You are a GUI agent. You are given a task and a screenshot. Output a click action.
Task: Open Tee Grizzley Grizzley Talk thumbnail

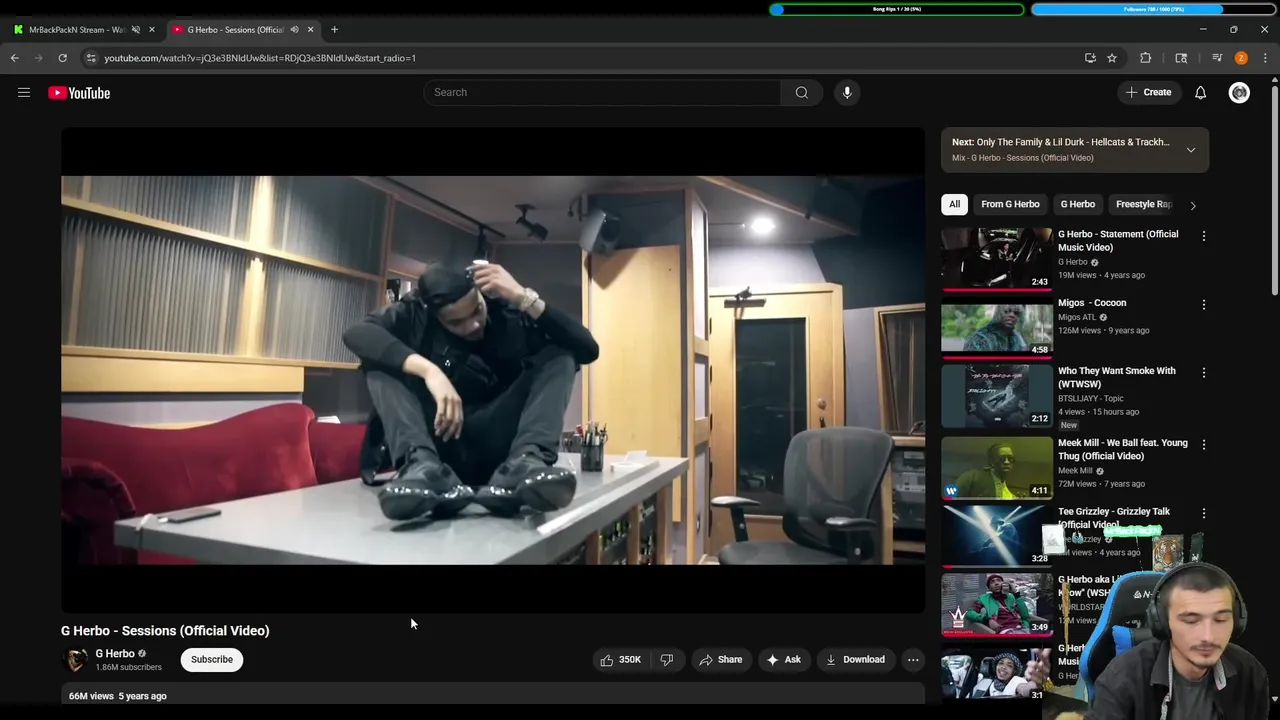tap(997, 535)
